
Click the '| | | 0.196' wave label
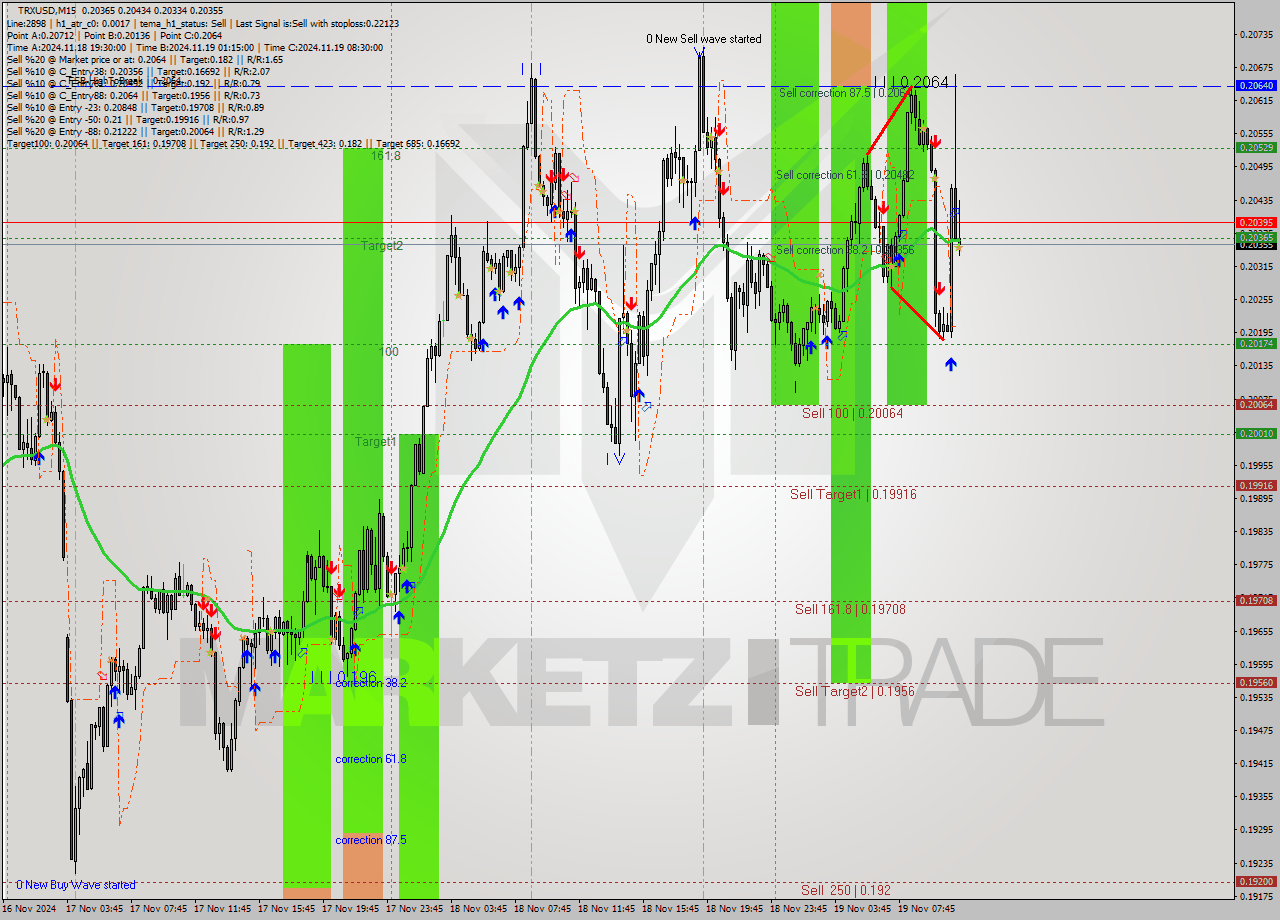[x=343, y=677]
